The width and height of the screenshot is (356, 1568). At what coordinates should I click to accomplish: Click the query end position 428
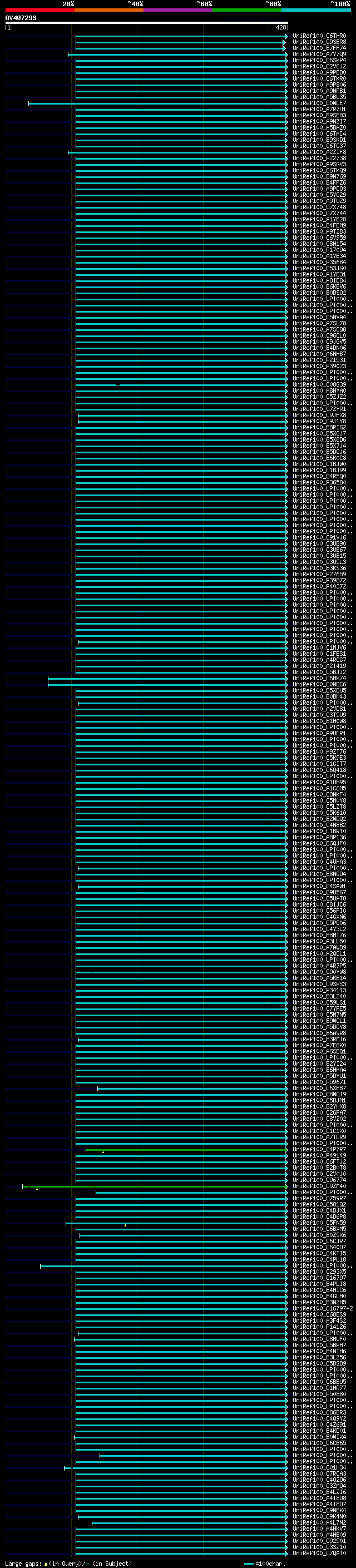coord(280,27)
